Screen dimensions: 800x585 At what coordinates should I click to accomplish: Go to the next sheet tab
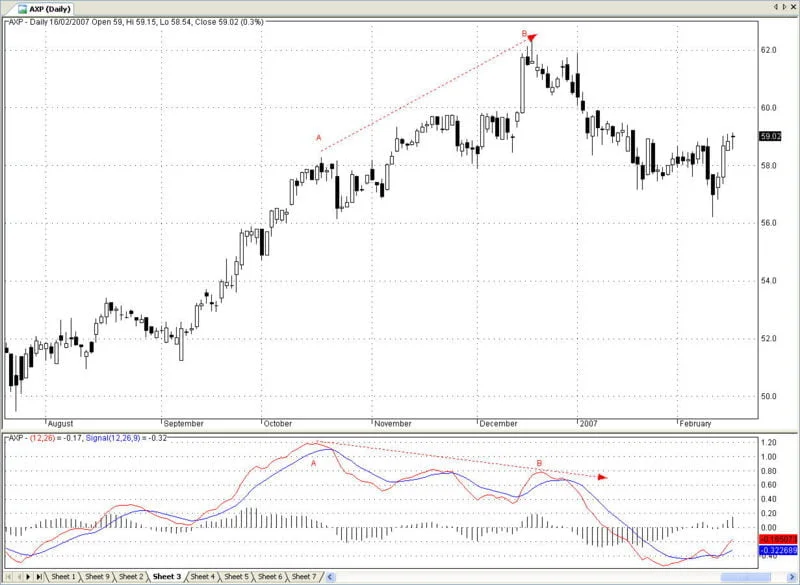(29, 577)
